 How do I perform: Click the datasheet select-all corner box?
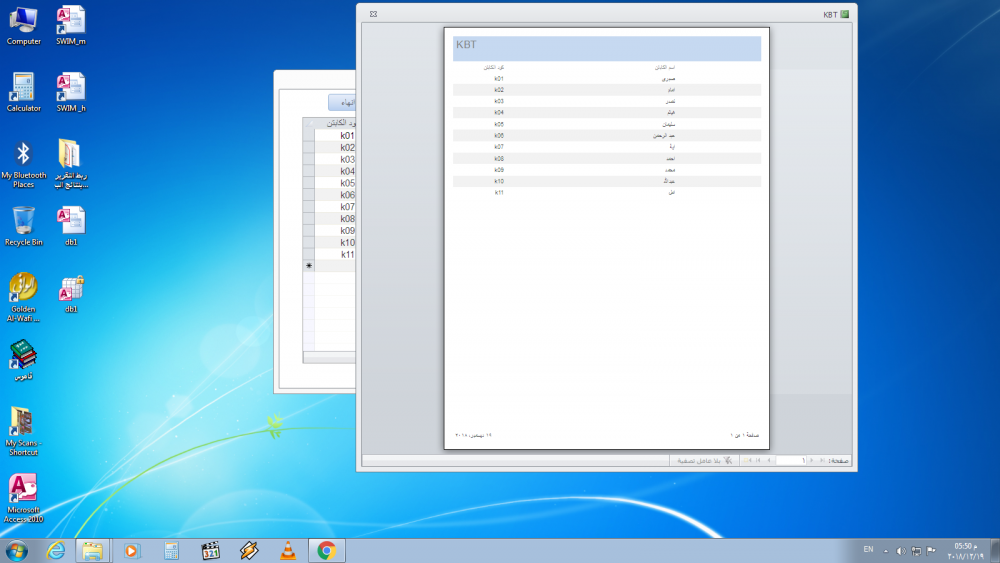pyautogui.click(x=309, y=123)
